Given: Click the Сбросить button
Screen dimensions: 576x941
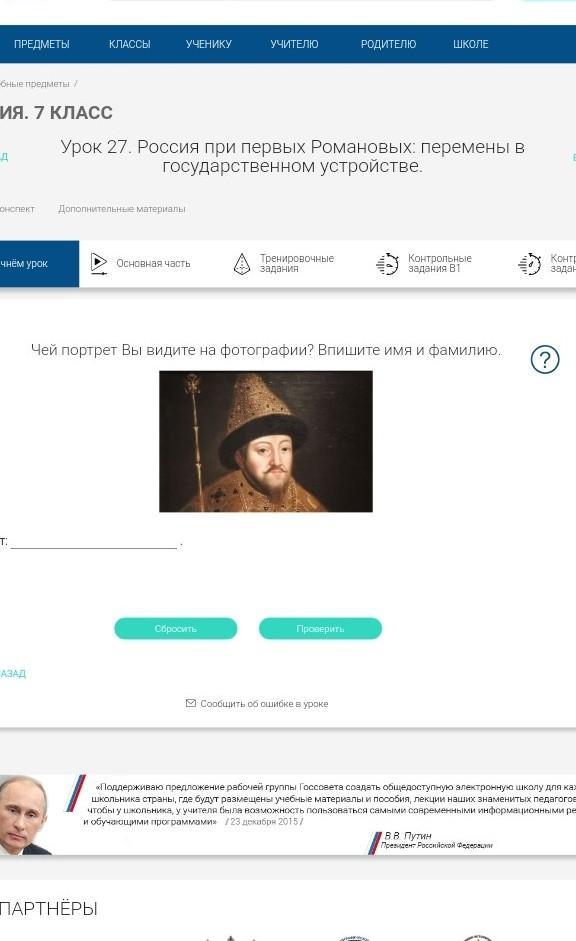Looking at the screenshot, I should (x=176, y=628).
